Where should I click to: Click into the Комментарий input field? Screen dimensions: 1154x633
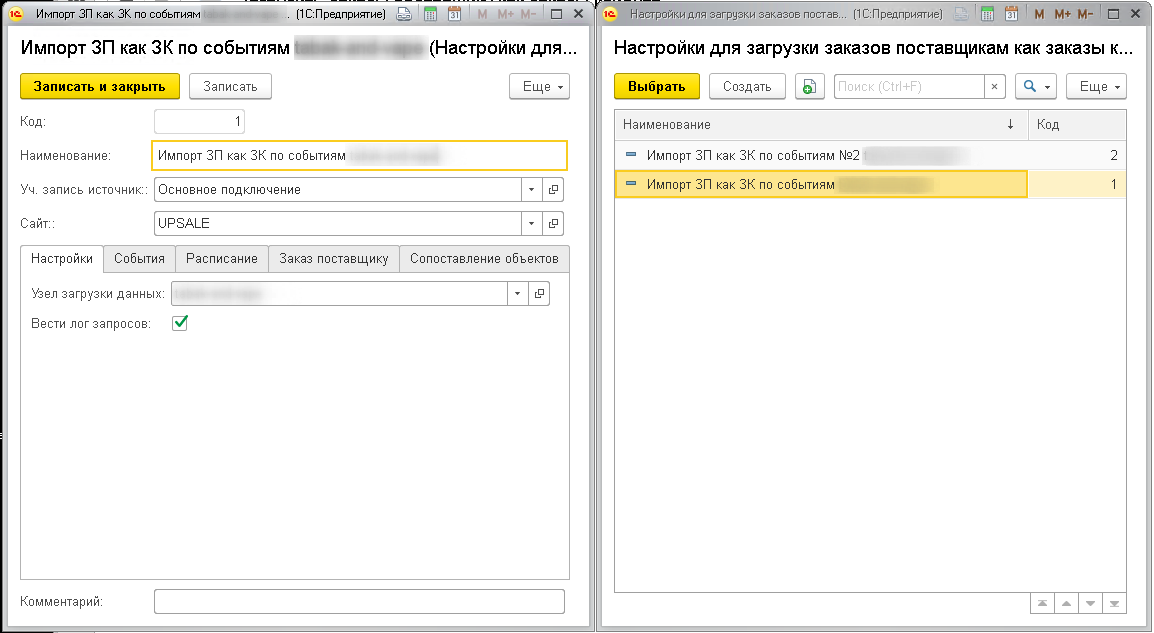pos(358,601)
